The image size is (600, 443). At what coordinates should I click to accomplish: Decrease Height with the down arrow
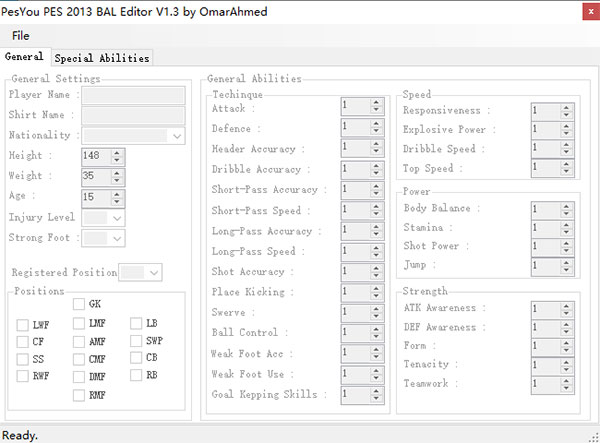(117, 160)
